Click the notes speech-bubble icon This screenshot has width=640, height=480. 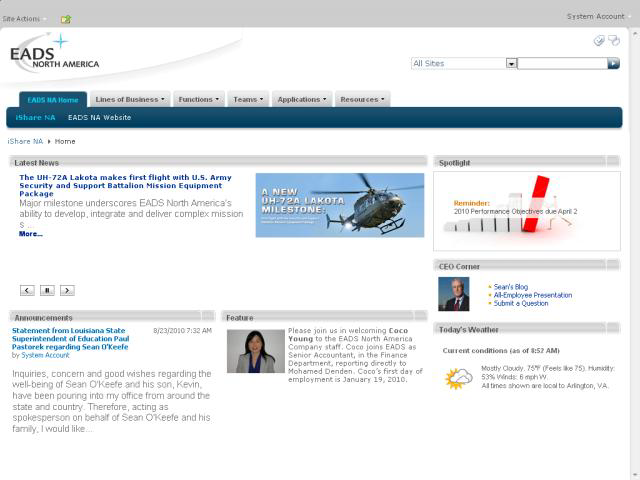[614, 40]
